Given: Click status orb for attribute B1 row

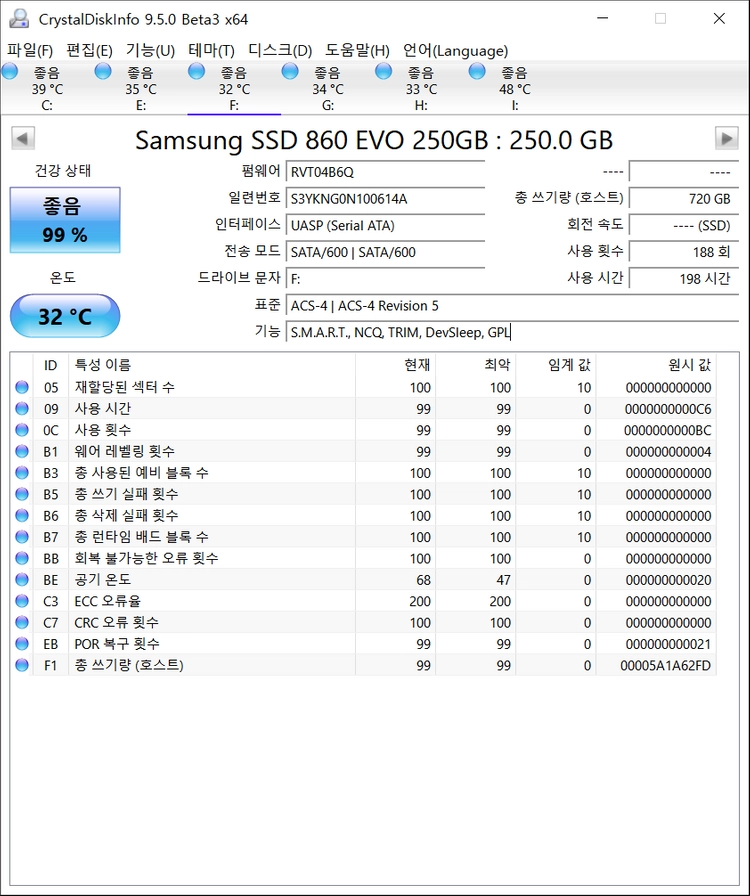Looking at the screenshot, I should click(x=22, y=451).
